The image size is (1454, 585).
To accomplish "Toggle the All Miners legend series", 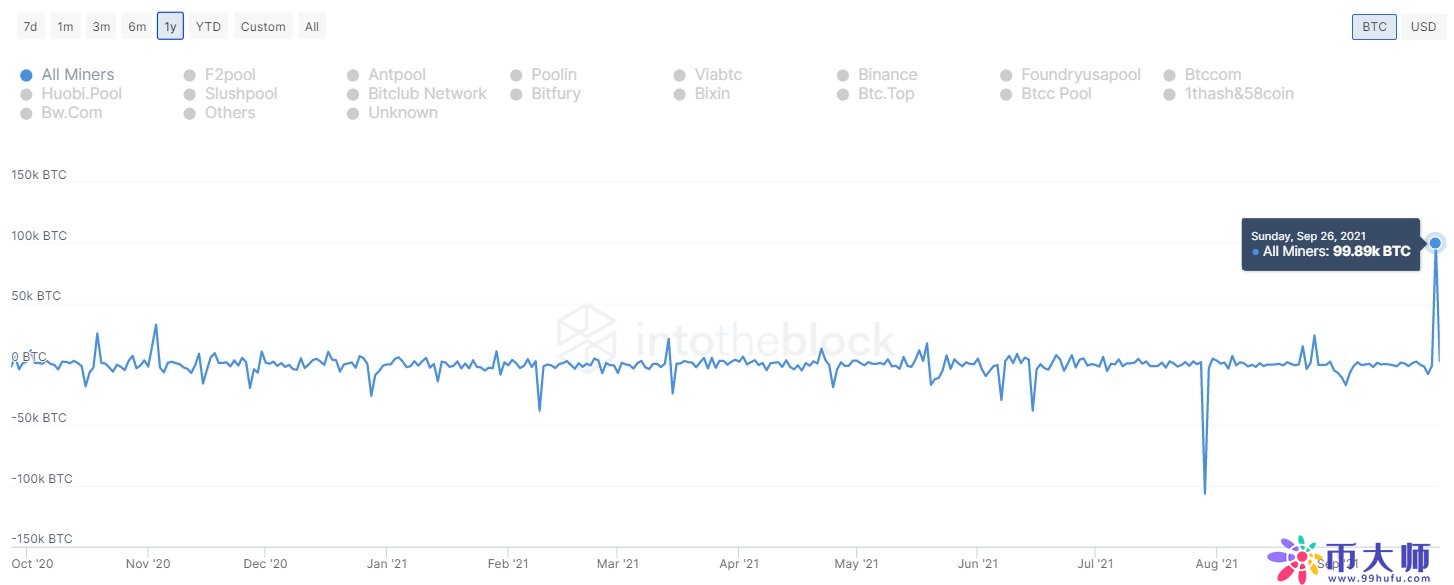I will tap(77, 75).
